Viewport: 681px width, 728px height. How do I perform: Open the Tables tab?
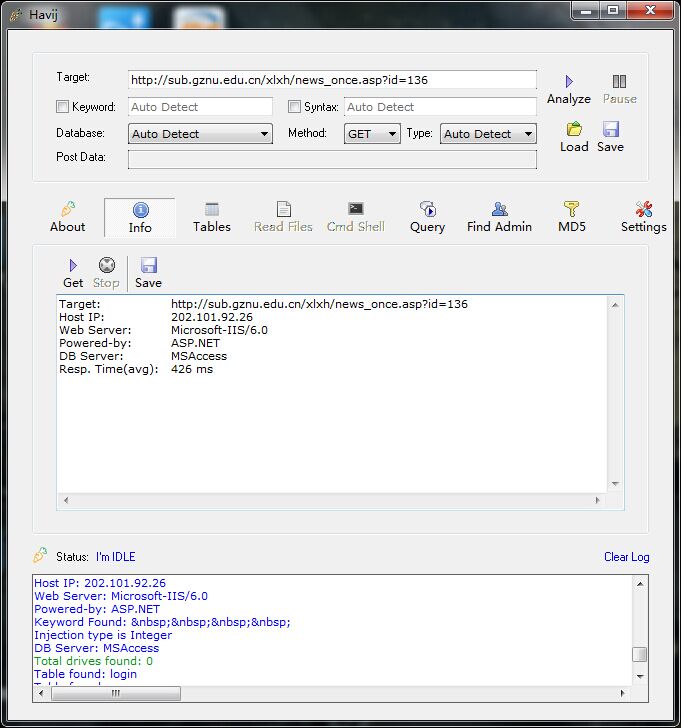212,217
